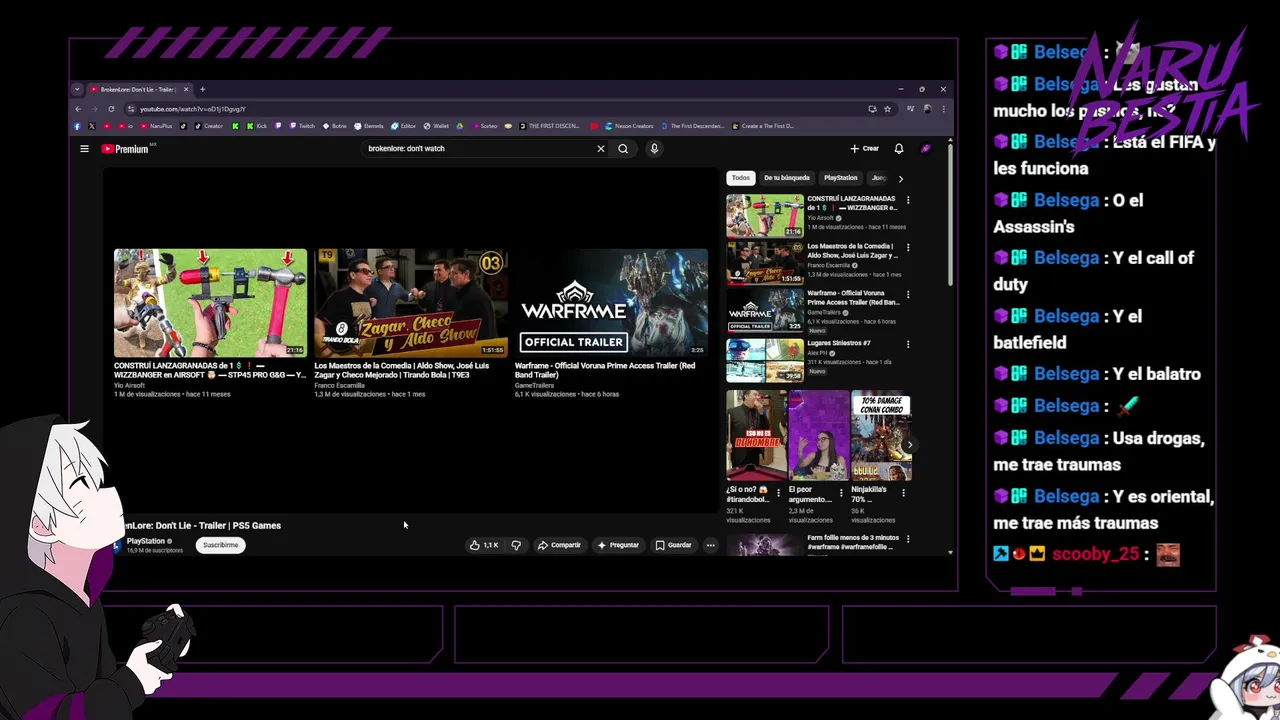Screen dimensions: 1280x720
Task: Open options for CONSTRUÍ LANZAGRANADAS sidebar video
Action: (x=908, y=200)
